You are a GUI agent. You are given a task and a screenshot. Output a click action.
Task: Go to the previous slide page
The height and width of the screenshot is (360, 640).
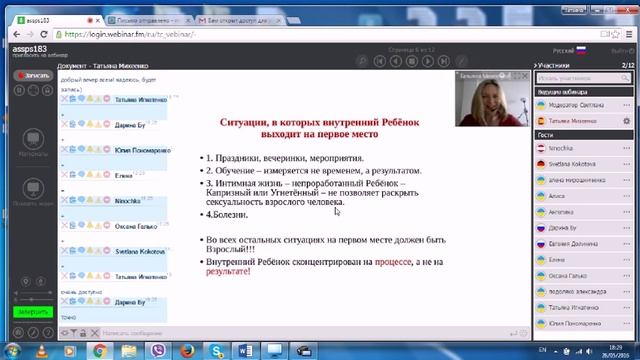pyautogui.click(x=396, y=61)
